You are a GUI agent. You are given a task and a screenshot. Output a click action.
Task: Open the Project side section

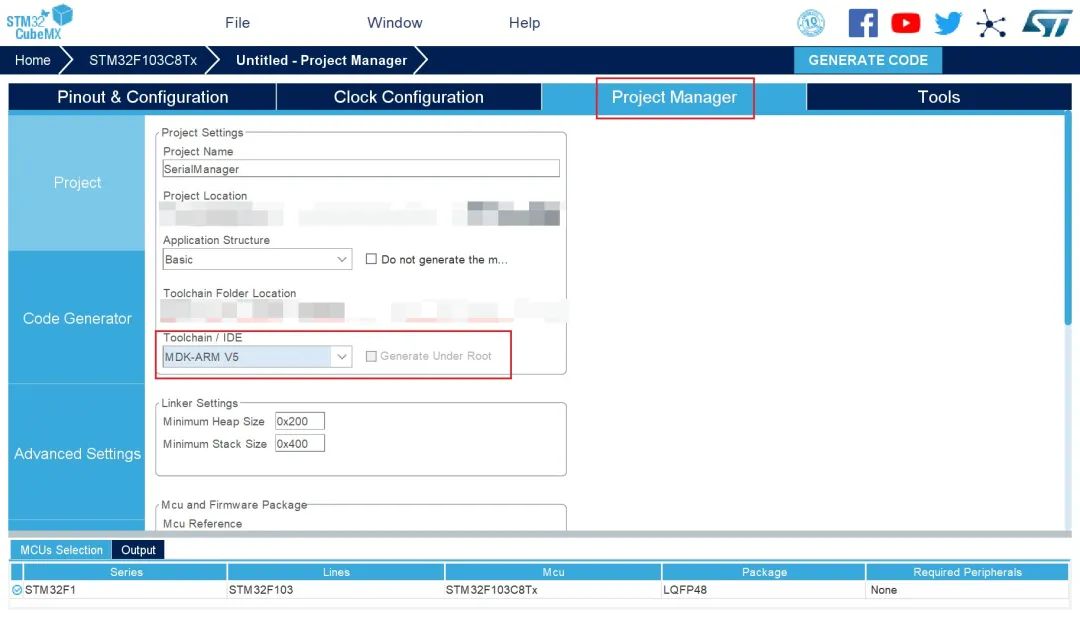(77, 183)
